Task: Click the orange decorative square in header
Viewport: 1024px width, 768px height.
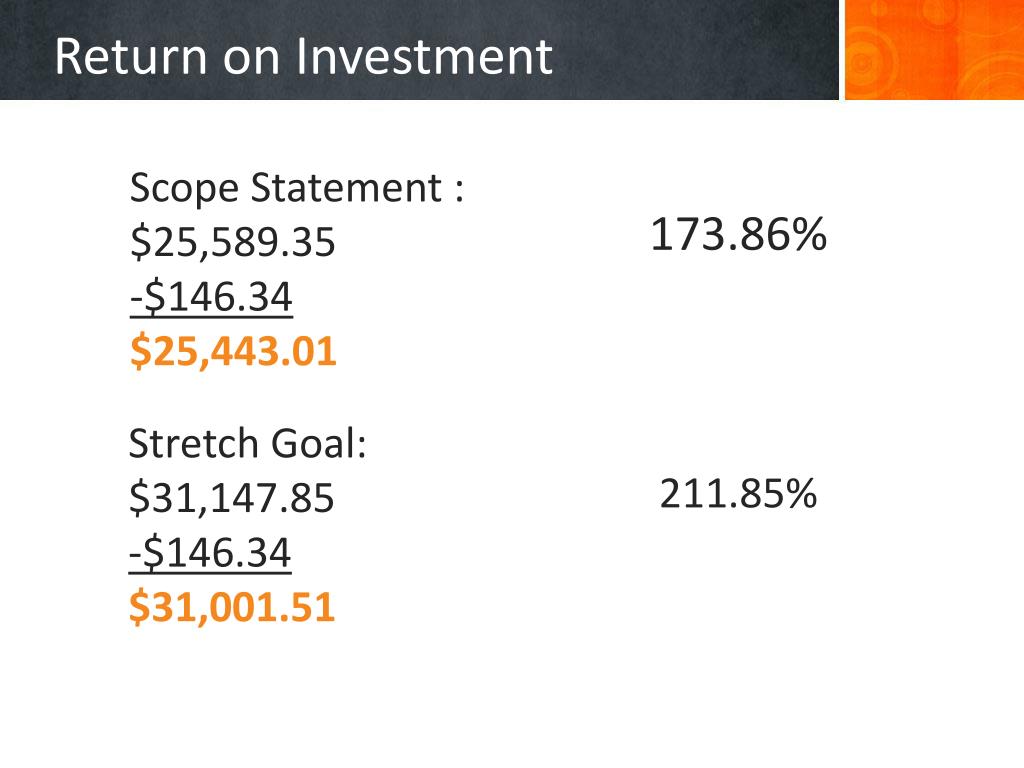Action: [x=935, y=50]
